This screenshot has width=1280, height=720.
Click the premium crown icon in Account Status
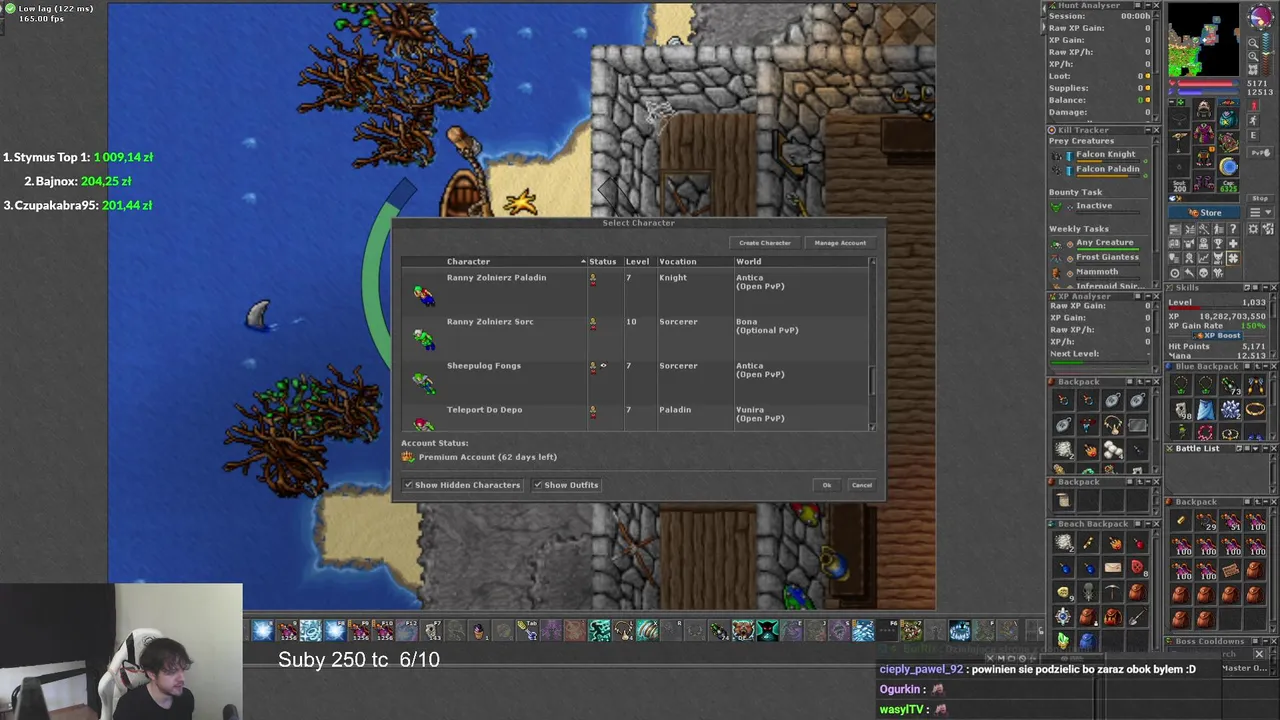tap(408, 457)
